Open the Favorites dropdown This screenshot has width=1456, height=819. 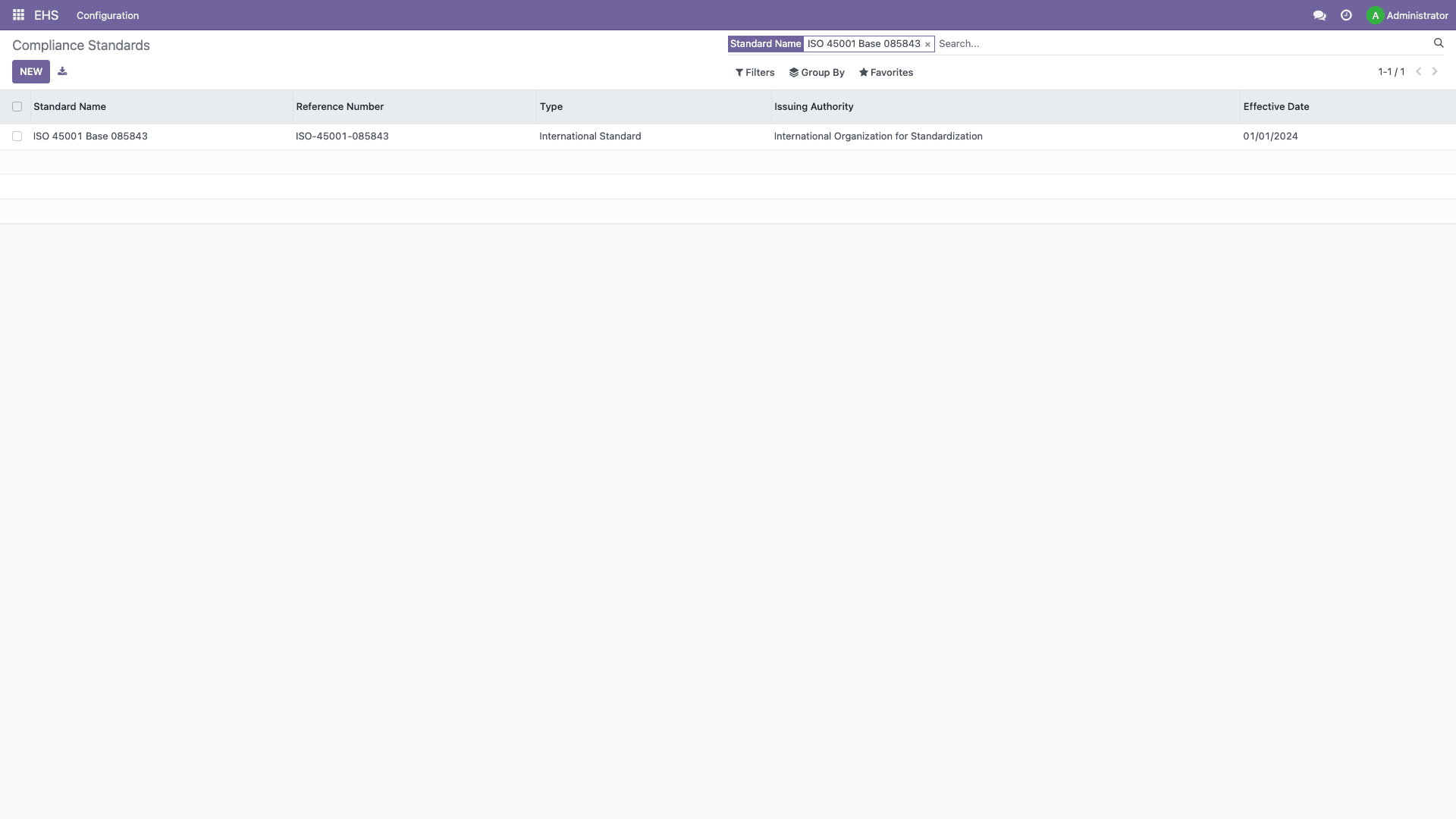886,73
